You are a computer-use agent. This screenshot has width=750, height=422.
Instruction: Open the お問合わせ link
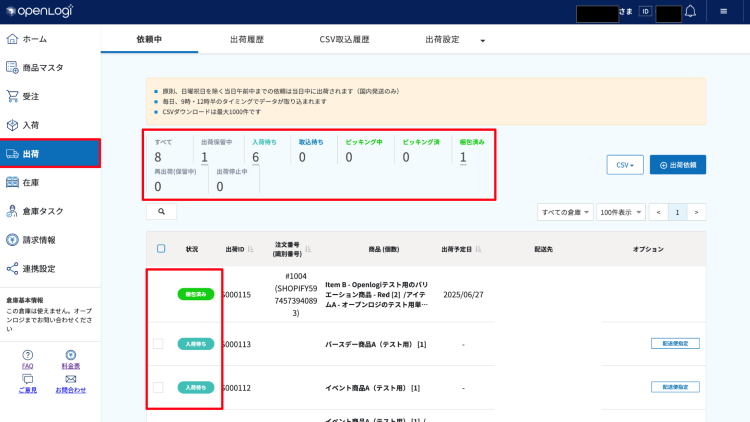[71, 390]
